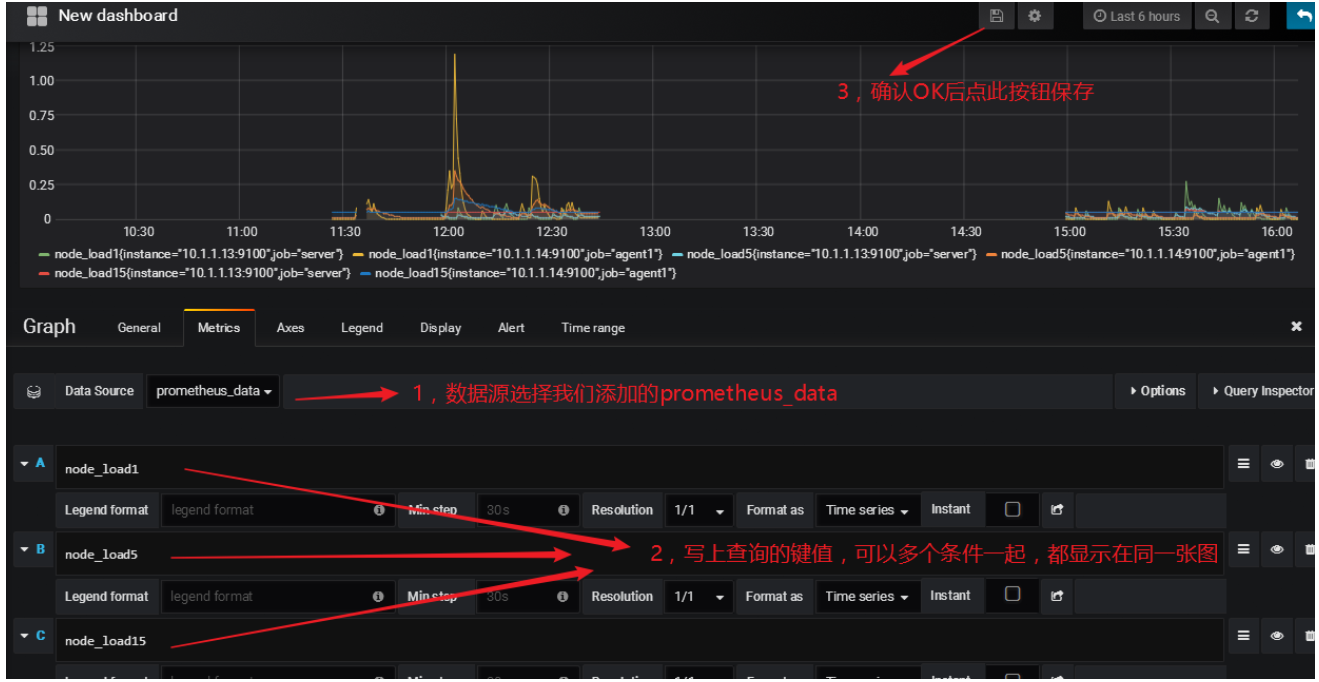Open the prometheus_data data source dropdown
This screenshot has width=1319, height=682.
(x=214, y=391)
